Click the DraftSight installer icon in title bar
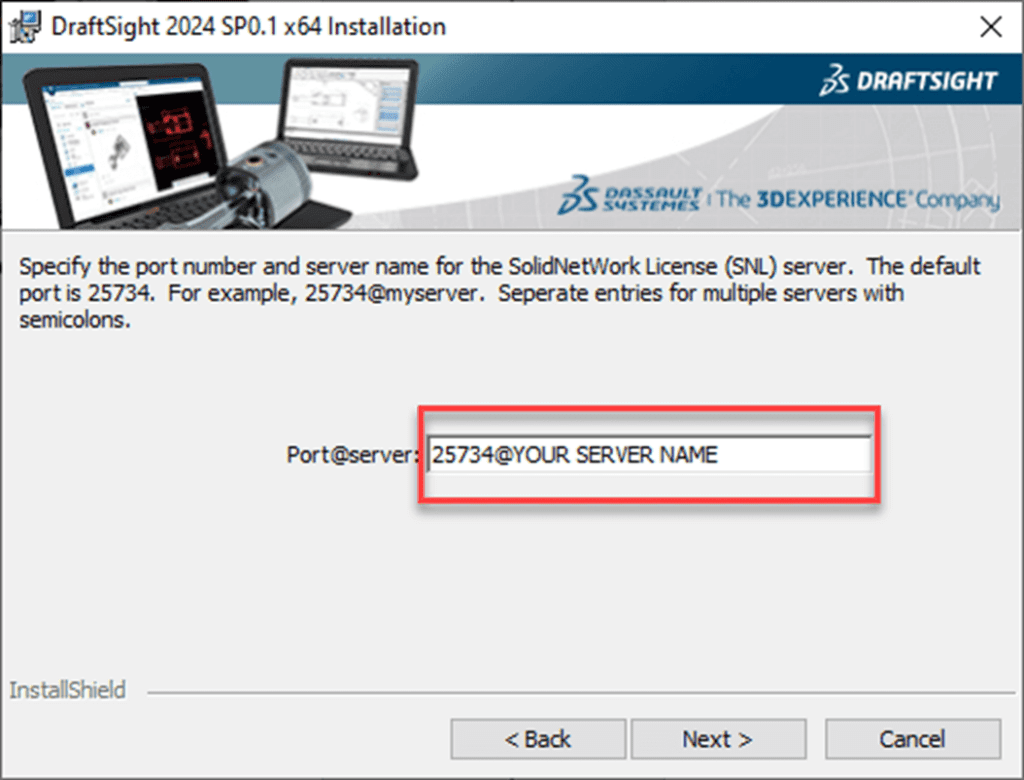This screenshot has width=1024, height=780. click(23, 26)
